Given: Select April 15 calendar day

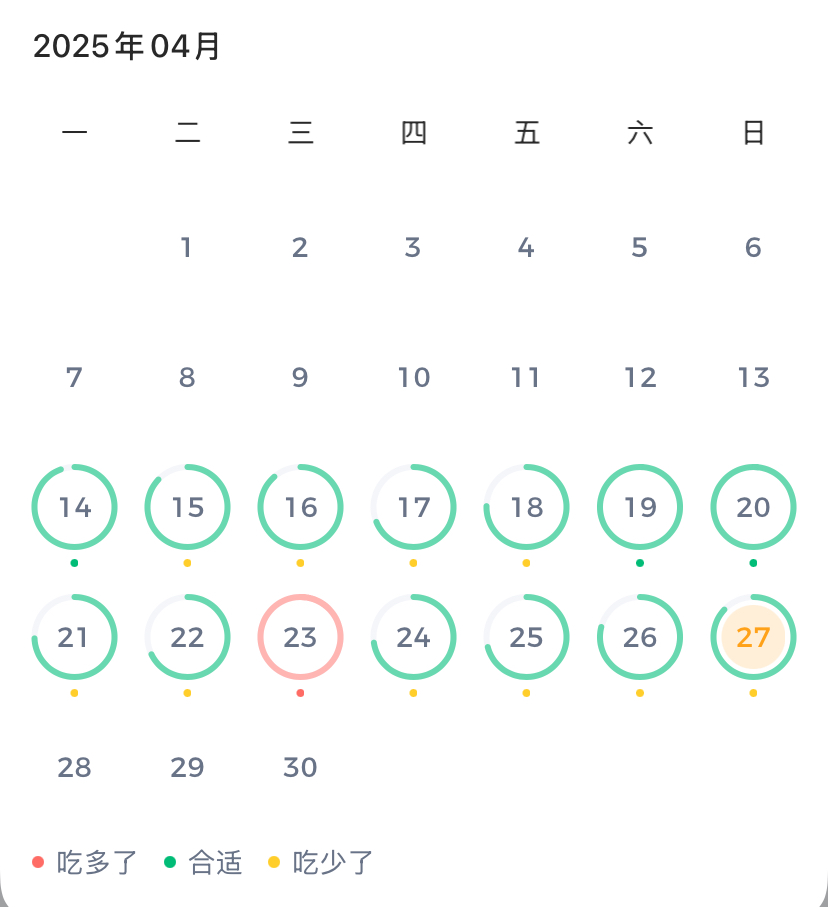Looking at the screenshot, I should [x=187, y=507].
